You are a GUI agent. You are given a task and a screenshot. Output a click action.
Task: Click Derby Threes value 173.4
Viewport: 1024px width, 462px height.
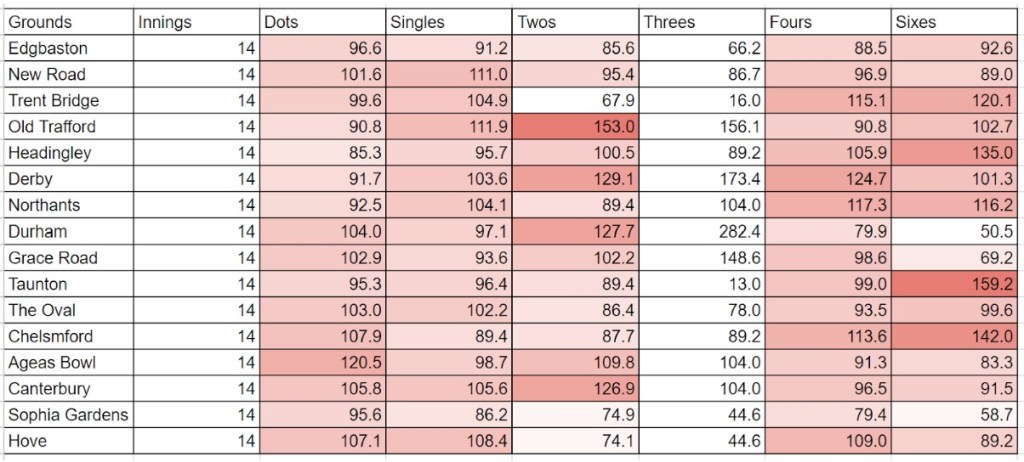click(x=701, y=179)
